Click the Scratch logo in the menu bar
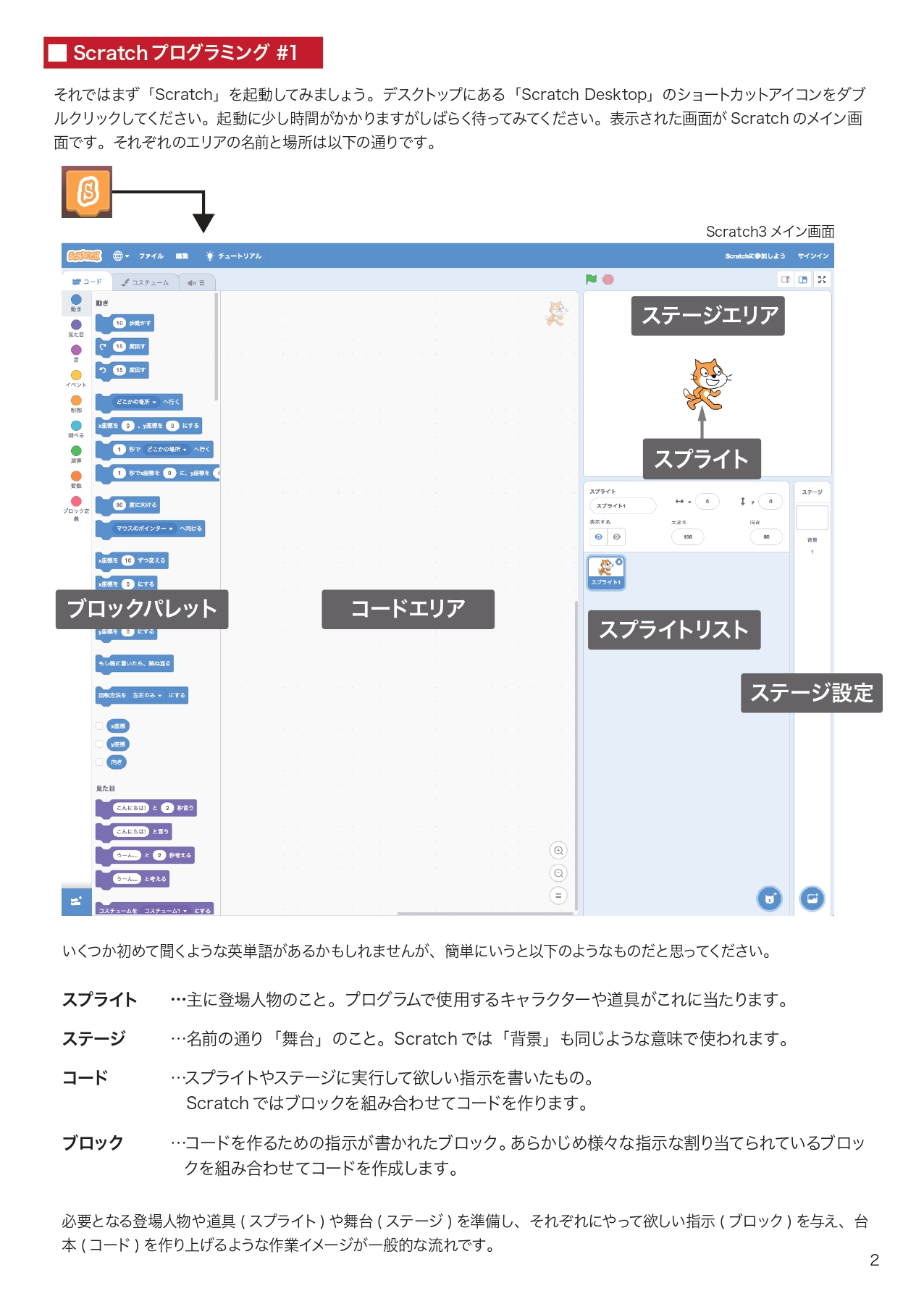 pos(84,256)
